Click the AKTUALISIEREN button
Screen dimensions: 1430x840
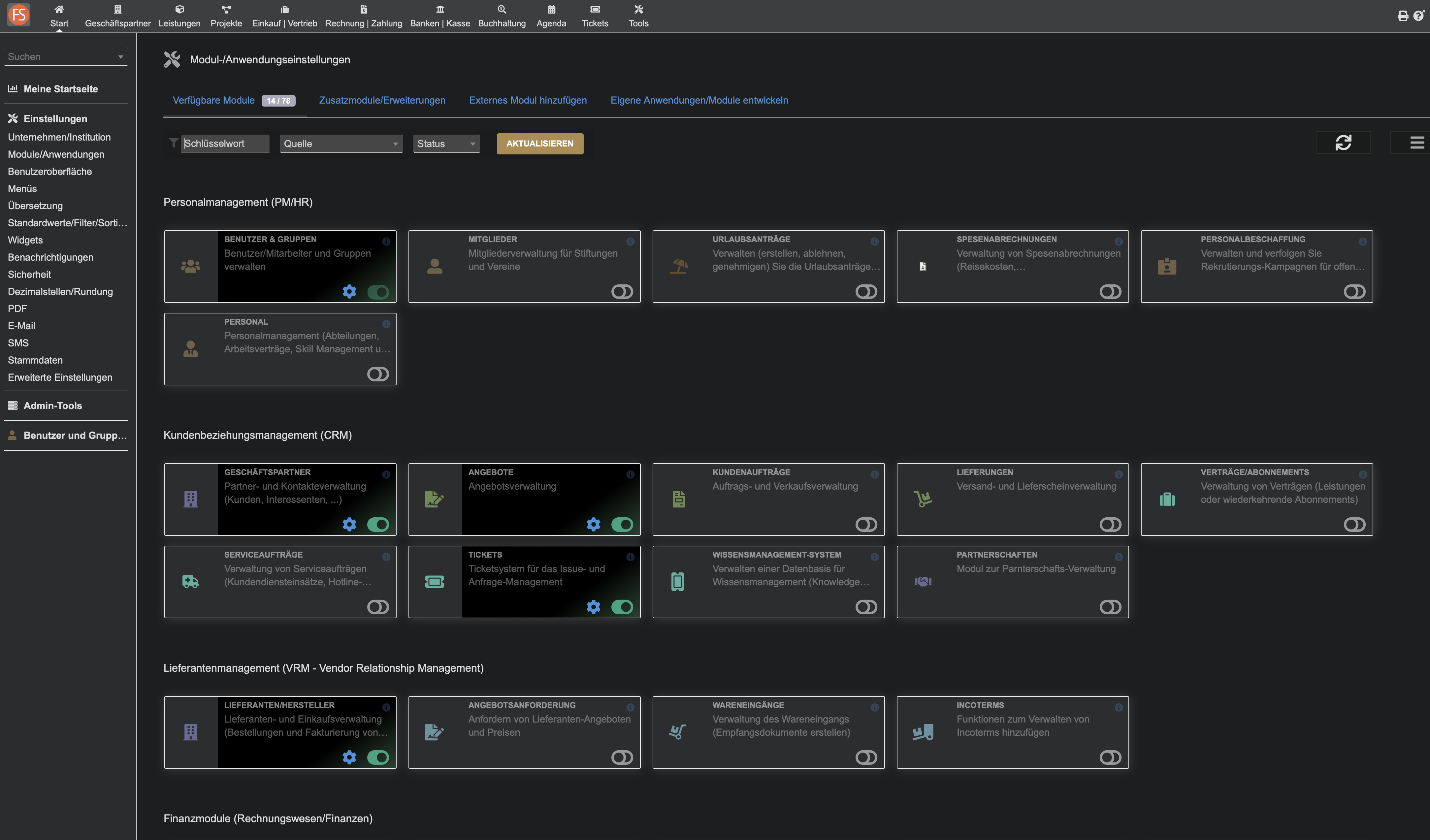540,144
